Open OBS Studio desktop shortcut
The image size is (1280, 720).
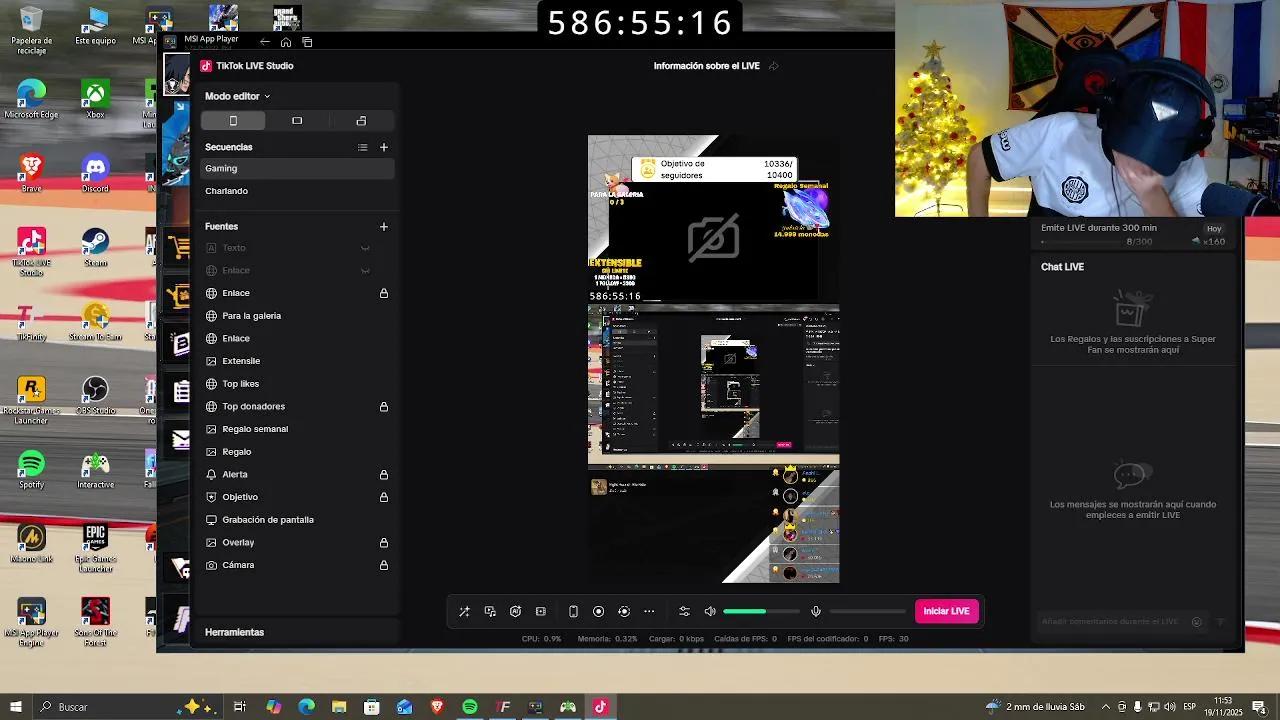click(x=95, y=396)
